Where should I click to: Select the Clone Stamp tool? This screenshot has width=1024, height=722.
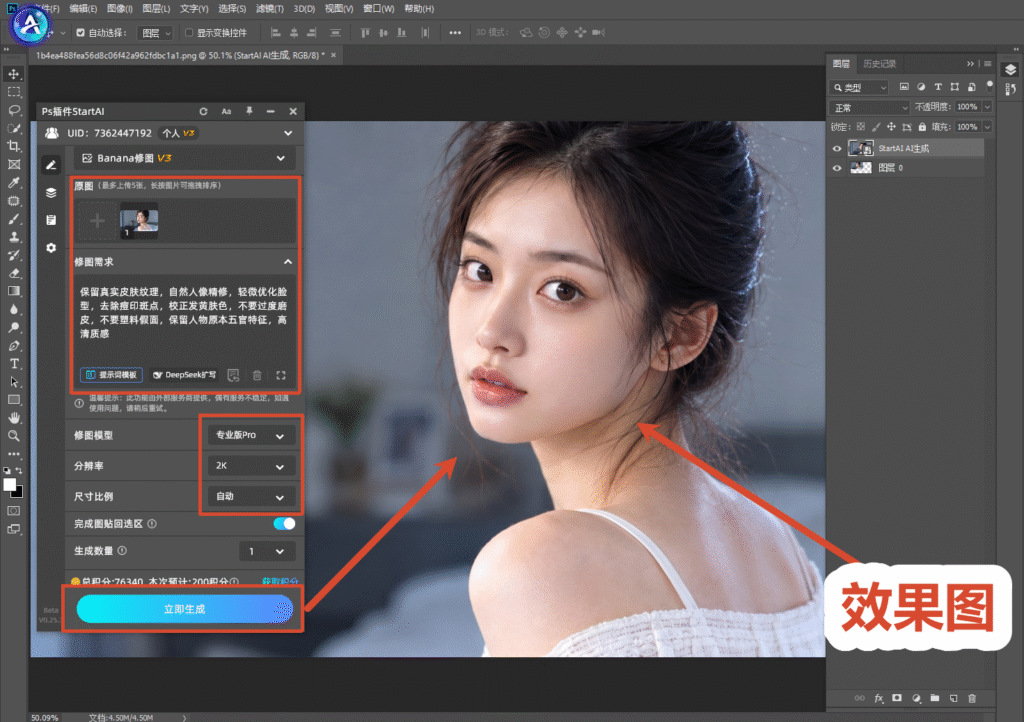[14, 237]
